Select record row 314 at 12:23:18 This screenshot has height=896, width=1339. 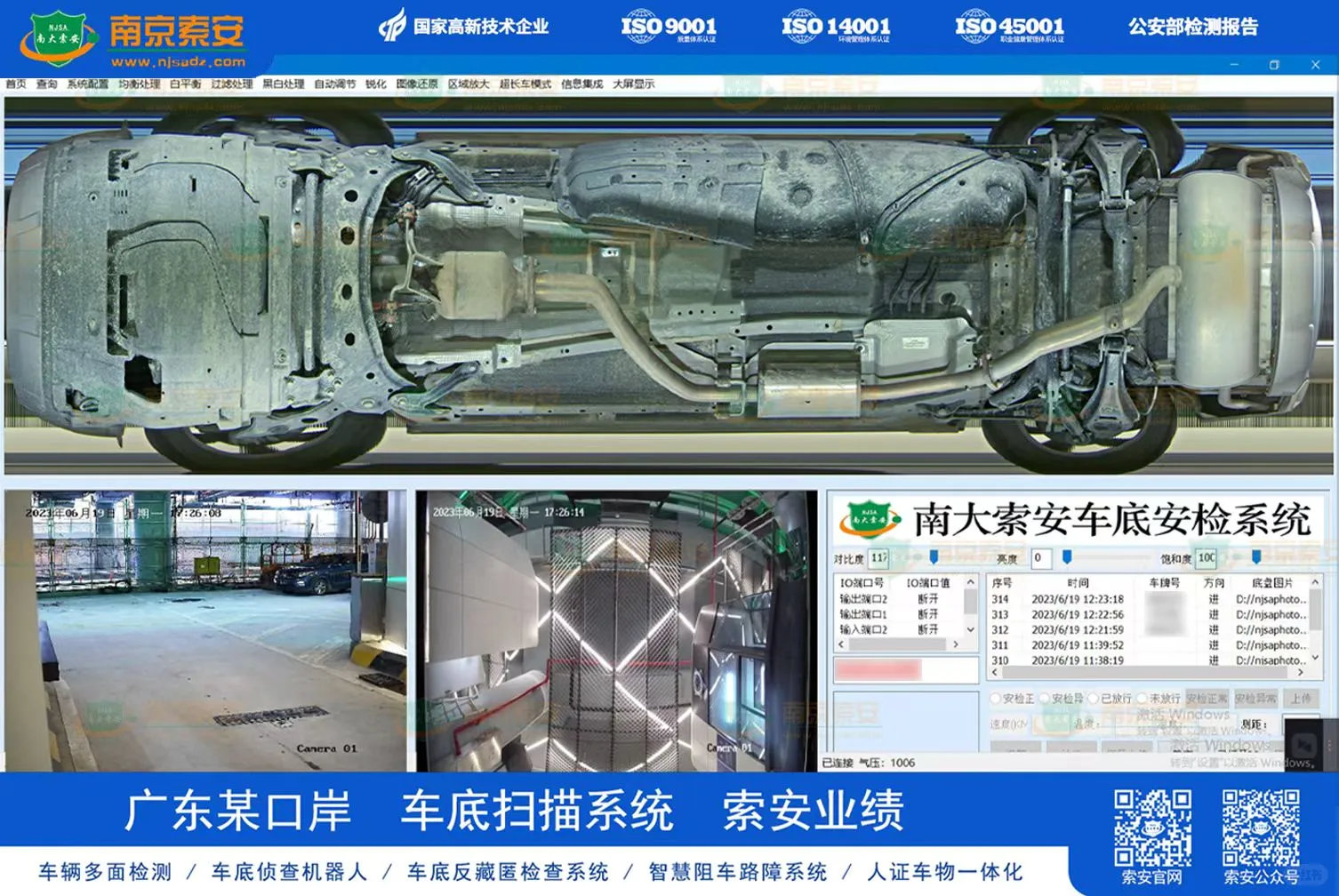point(1149,599)
